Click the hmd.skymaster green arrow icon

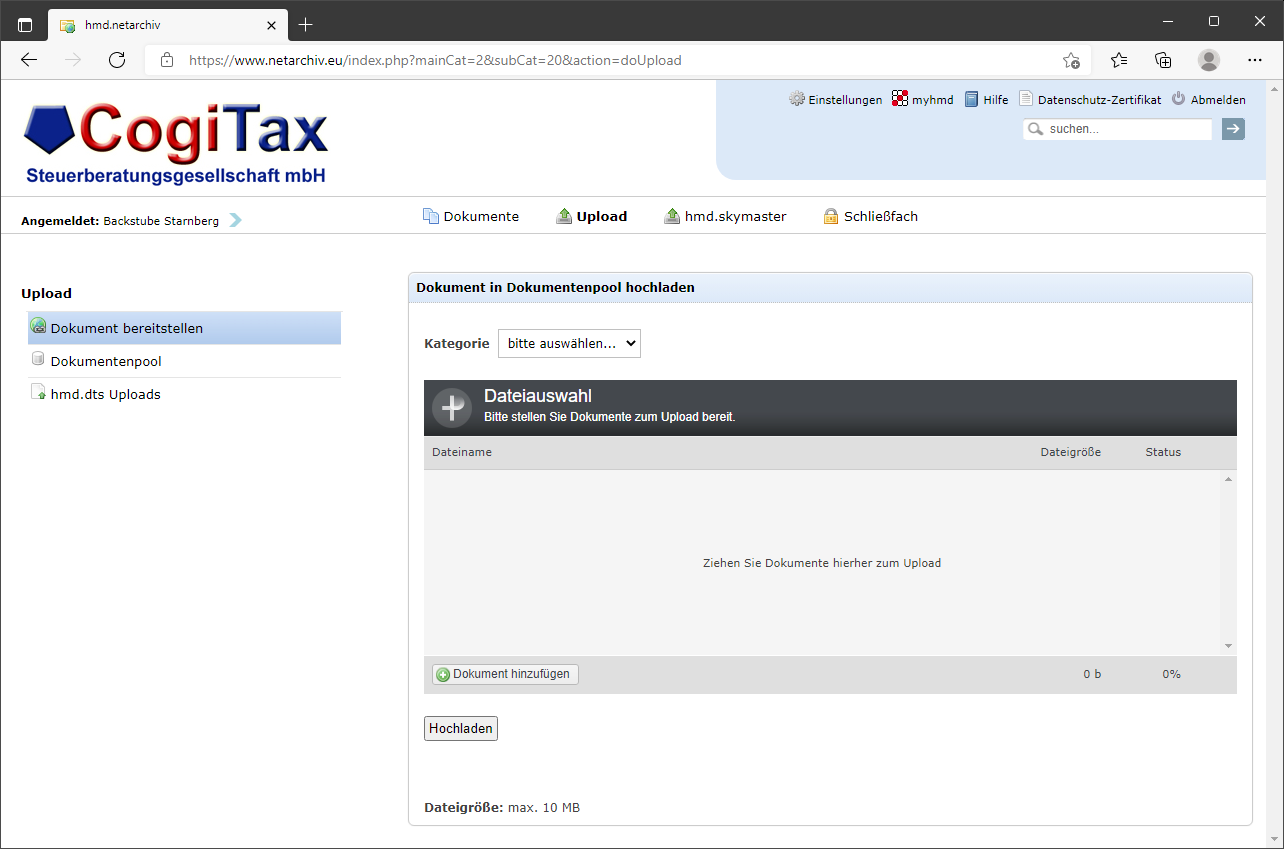tap(671, 215)
